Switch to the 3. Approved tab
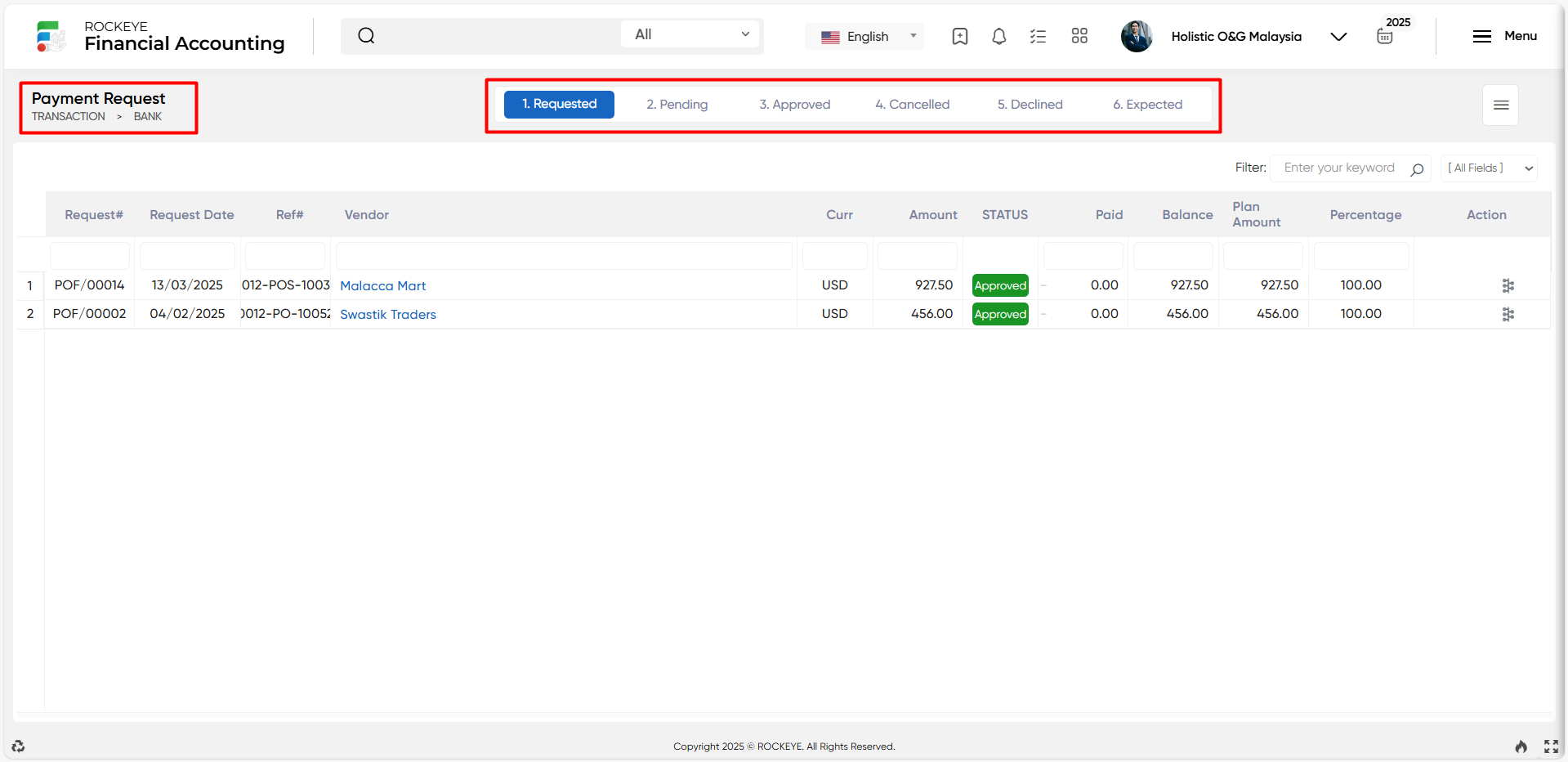This screenshot has width=1568, height=762. coord(795,105)
